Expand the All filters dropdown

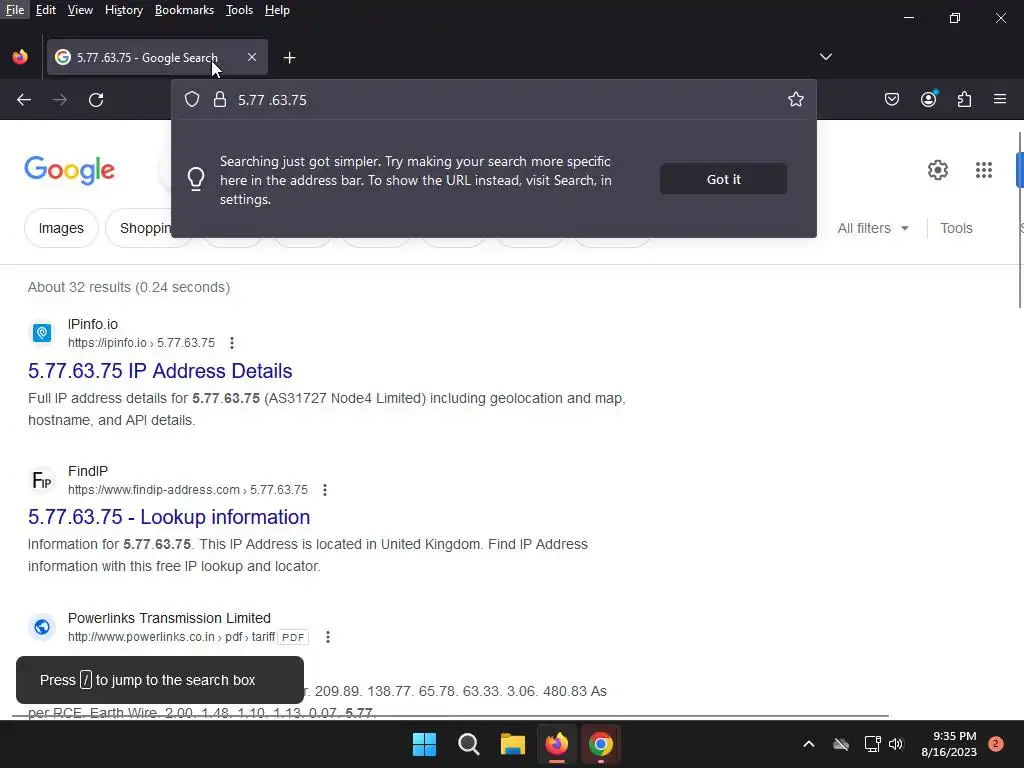[872, 228]
